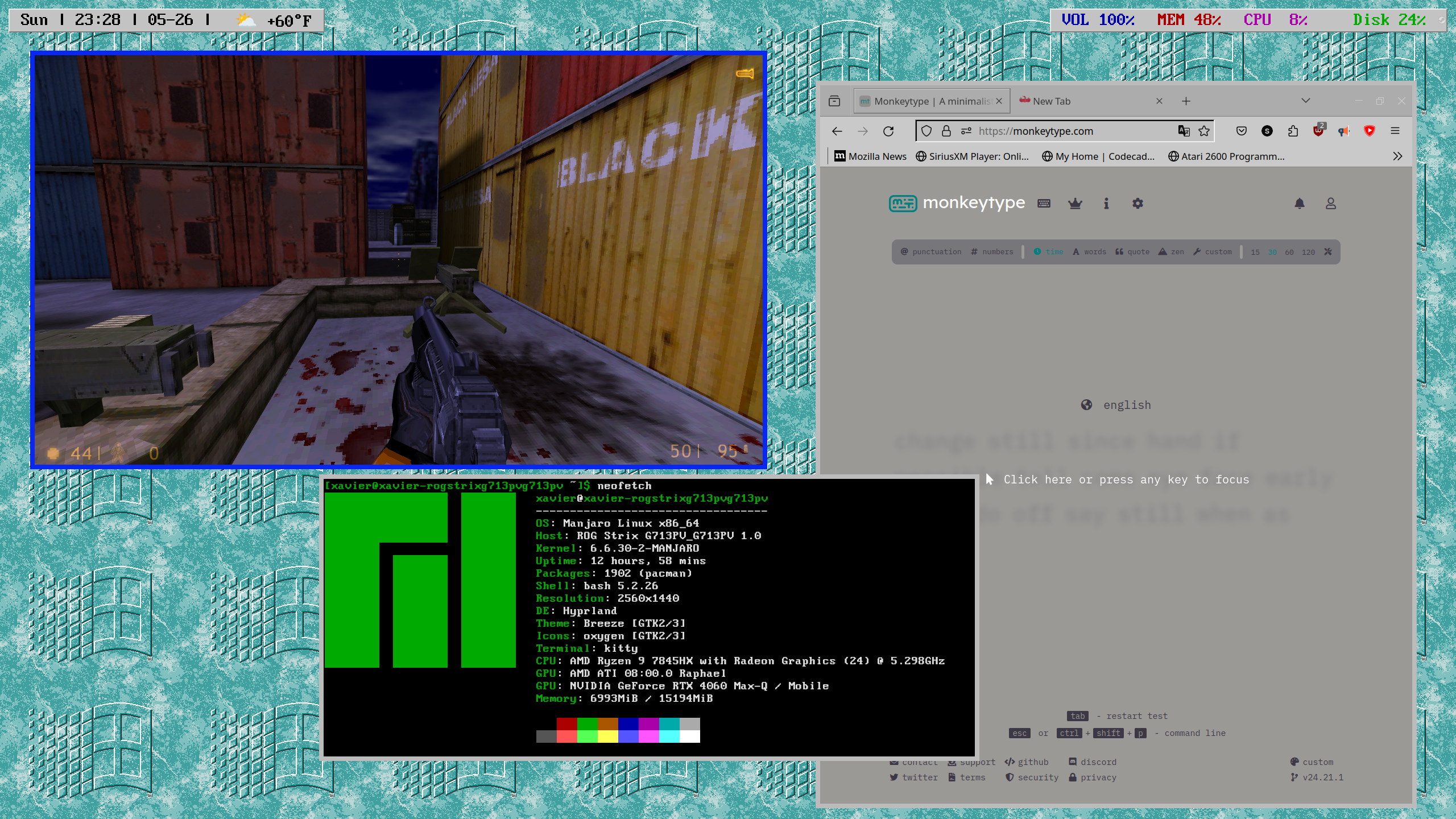Open Monkeytype settings gear

pos(1137,203)
